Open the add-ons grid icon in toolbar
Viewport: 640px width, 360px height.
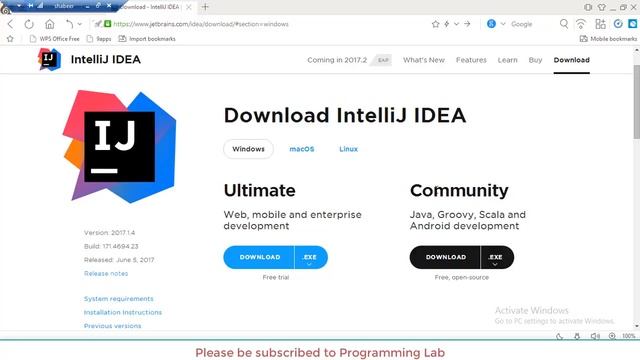click(x=600, y=24)
